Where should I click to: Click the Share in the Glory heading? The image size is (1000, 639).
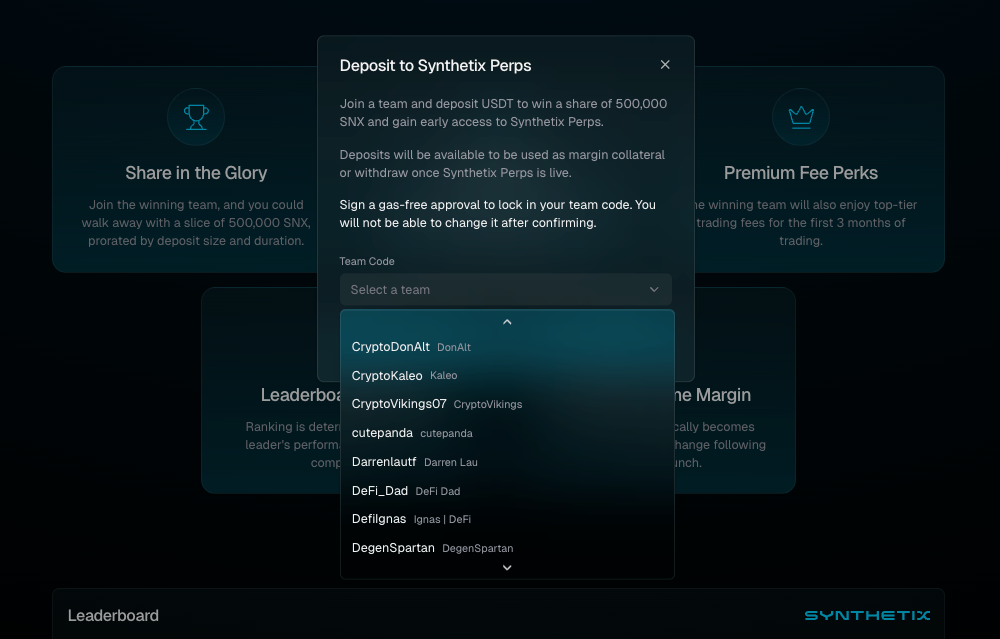[196, 173]
